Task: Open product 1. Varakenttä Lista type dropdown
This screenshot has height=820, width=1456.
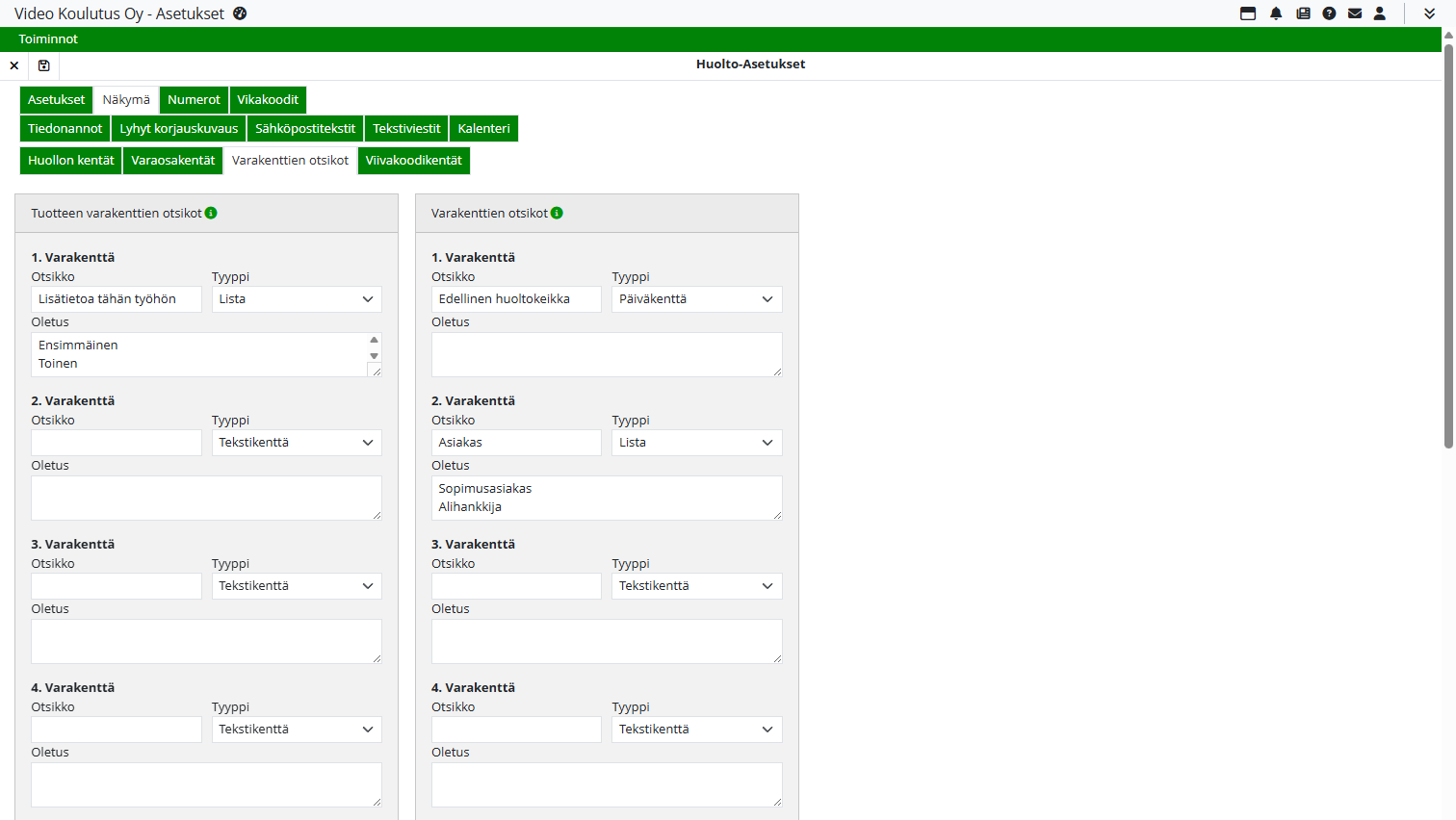Action: pos(297,299)
